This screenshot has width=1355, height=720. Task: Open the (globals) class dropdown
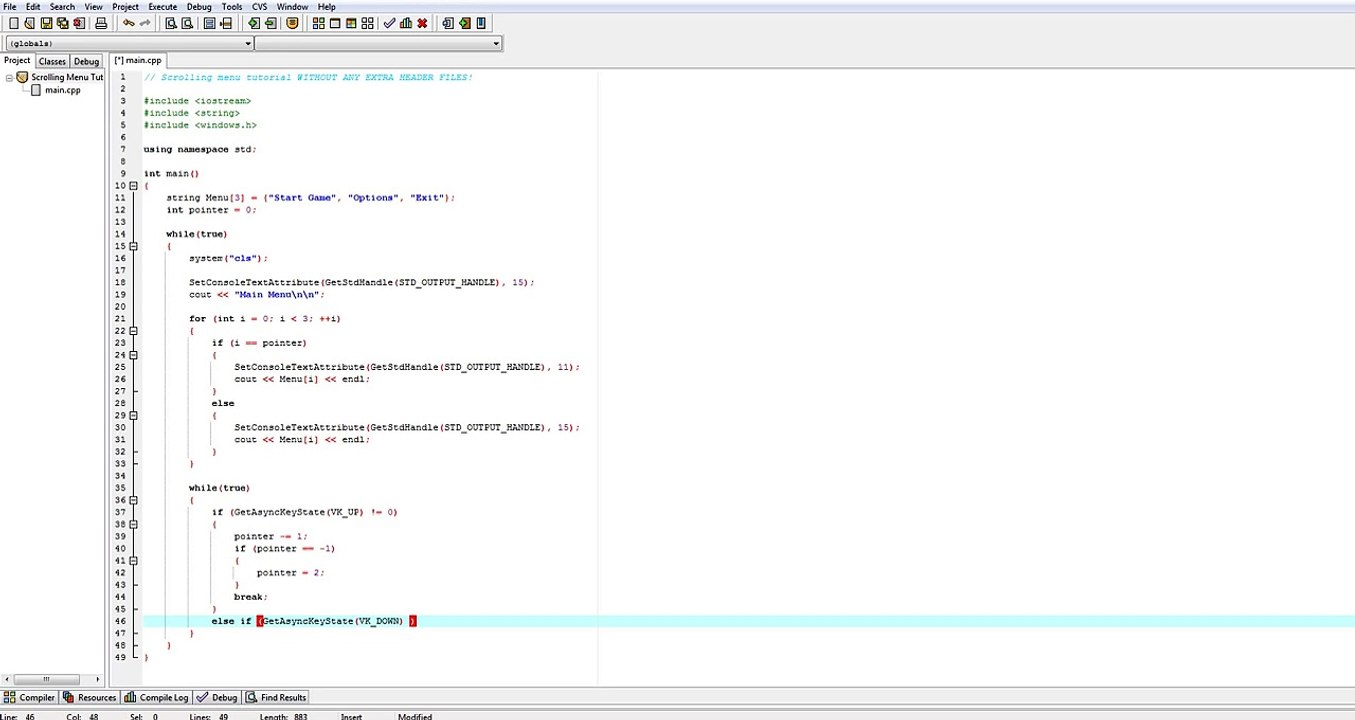point(130,43)
